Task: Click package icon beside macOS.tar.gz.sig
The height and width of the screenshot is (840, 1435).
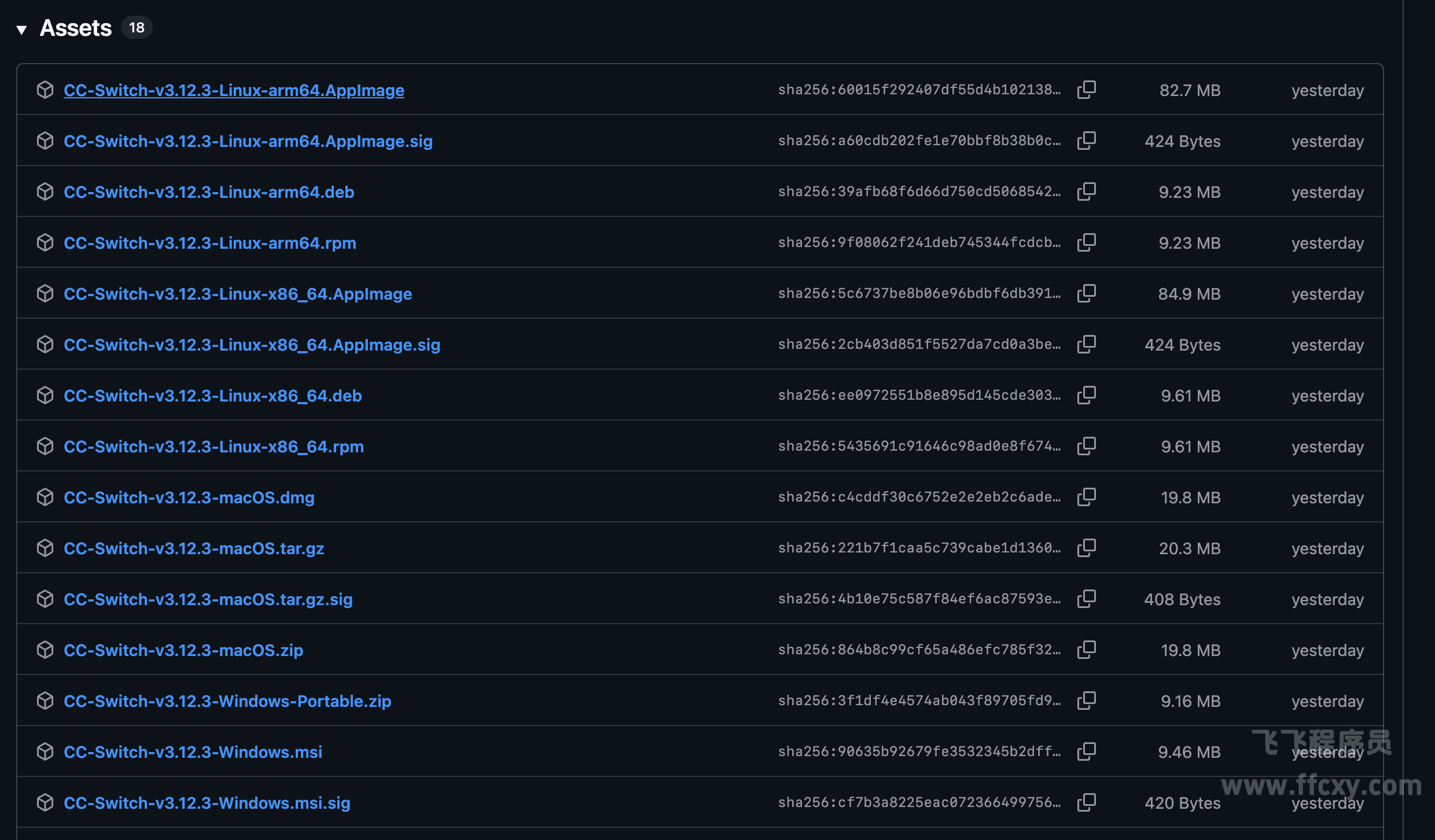Action: point(45,599)
